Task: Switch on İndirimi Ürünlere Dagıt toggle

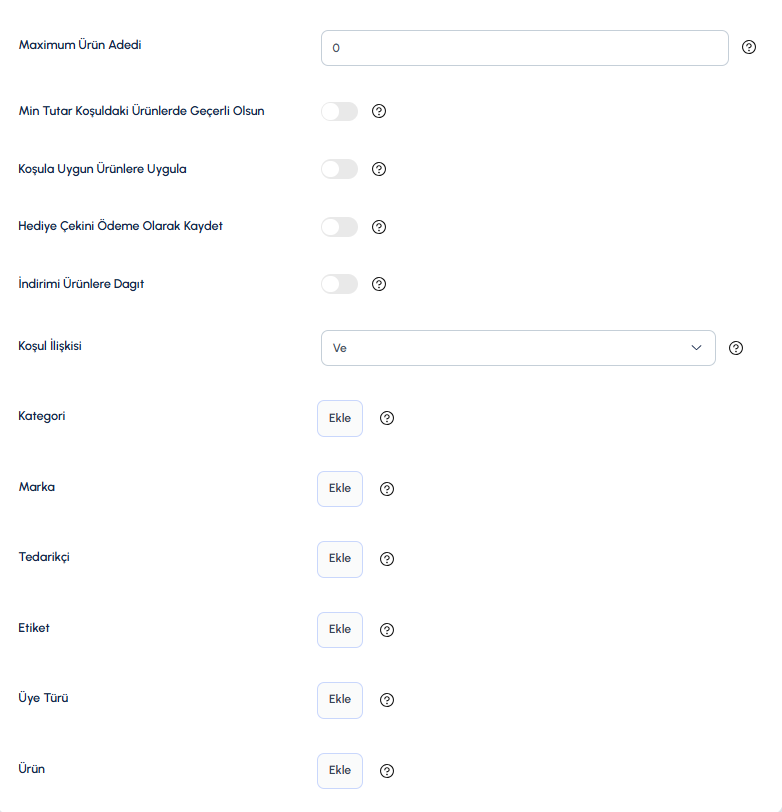Action: (x=339, y=284)
